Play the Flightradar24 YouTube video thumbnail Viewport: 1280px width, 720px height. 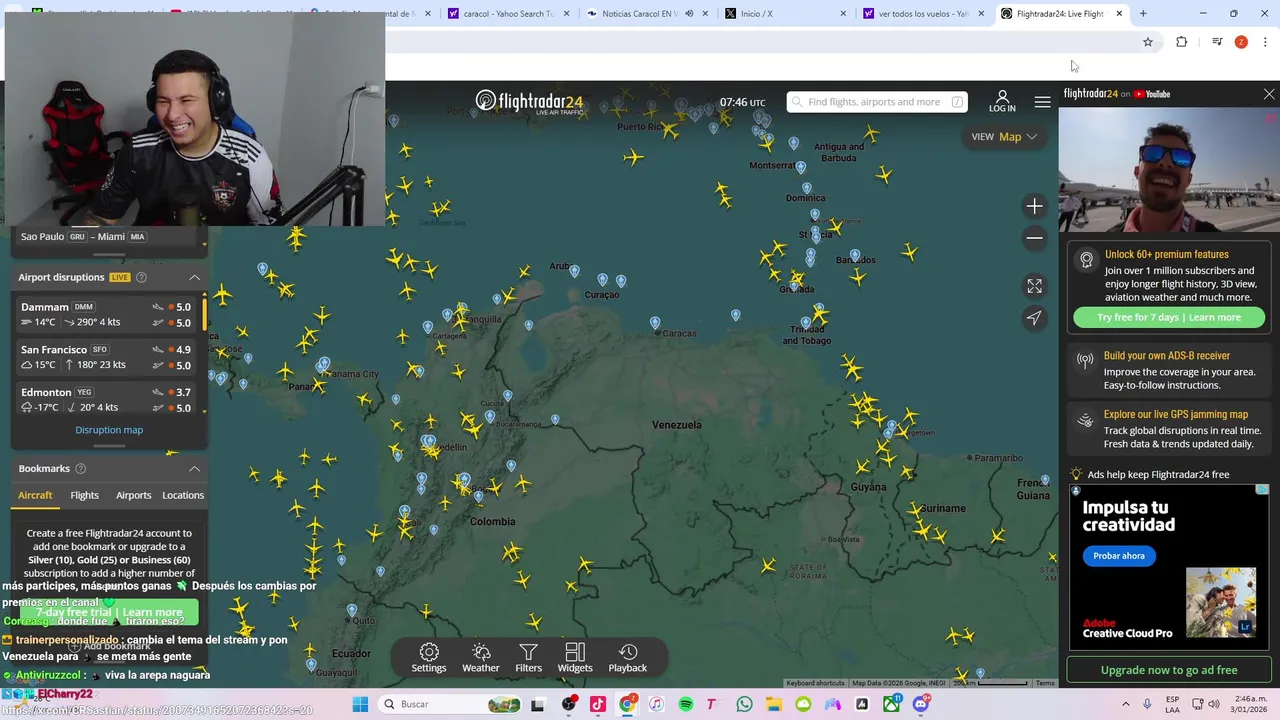click(x=1169, y=170)
